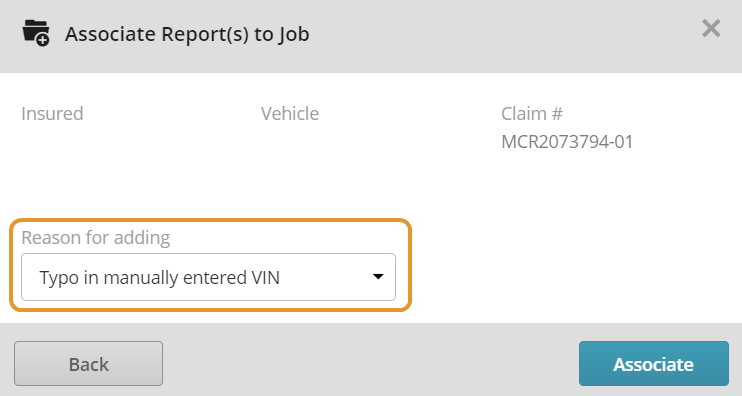Image resolution: width=742 pixels, height=396 pixels.
Task: Close the Associate Report(s) to Job dialog
Action: point(711,29)
